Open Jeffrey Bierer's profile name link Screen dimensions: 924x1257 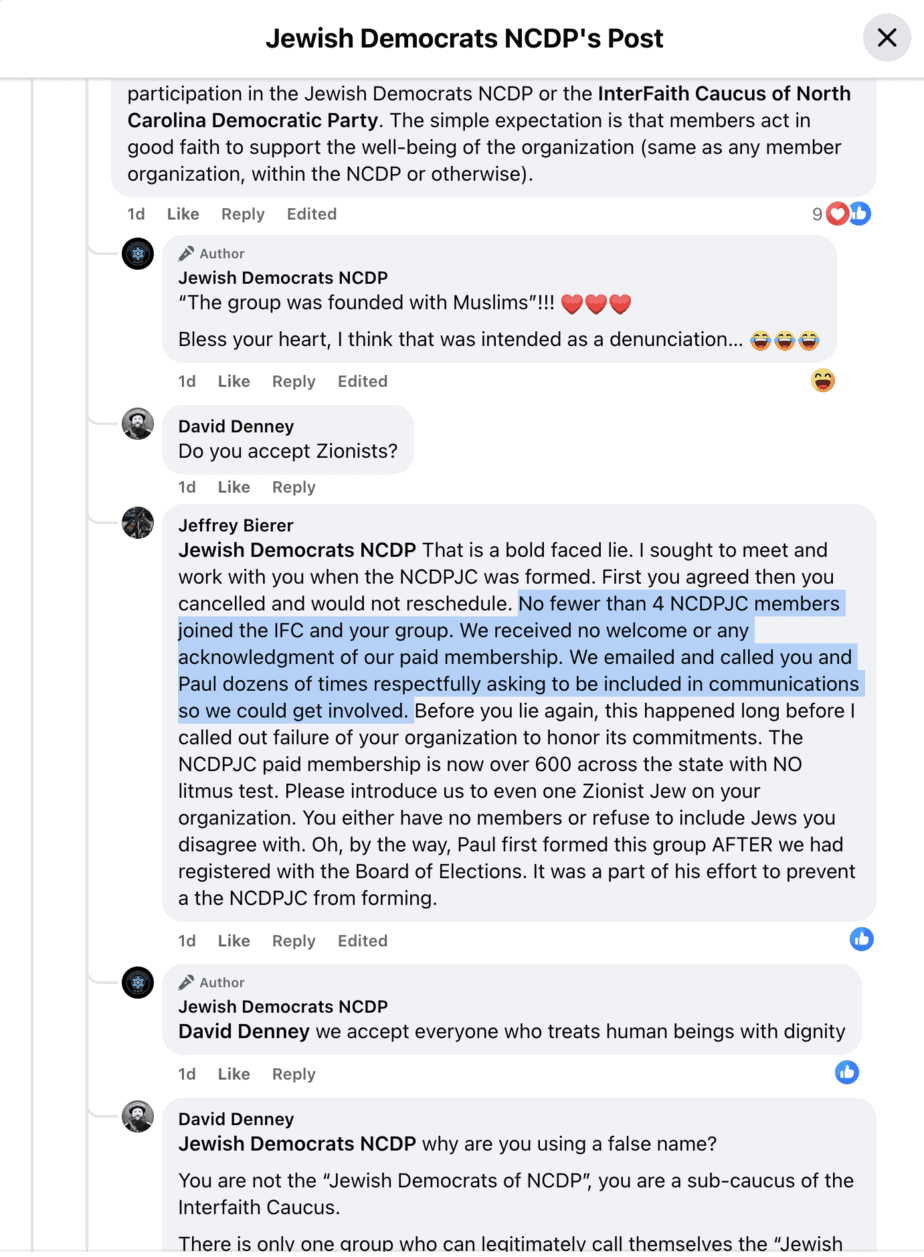pyautogui.click(x=236, y=525)
